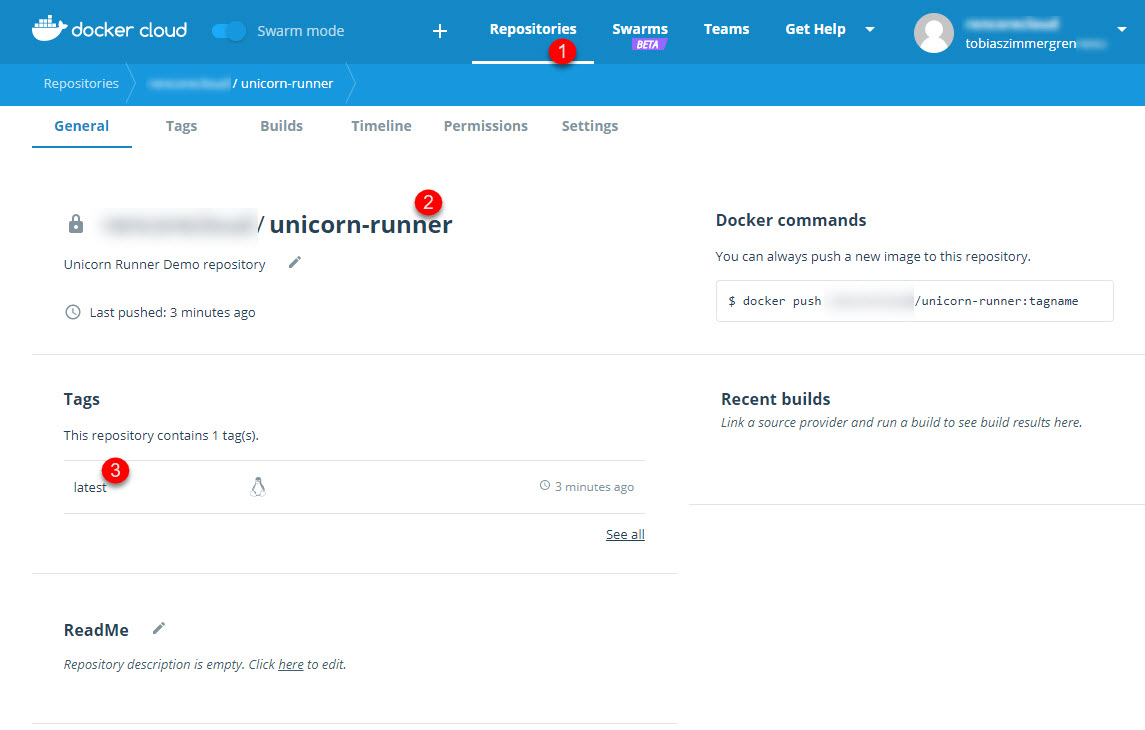The width and height of the screenshot is (1145, 730).
Task: Click the clock icon next to Last pushed
Action: pos(72,312)
